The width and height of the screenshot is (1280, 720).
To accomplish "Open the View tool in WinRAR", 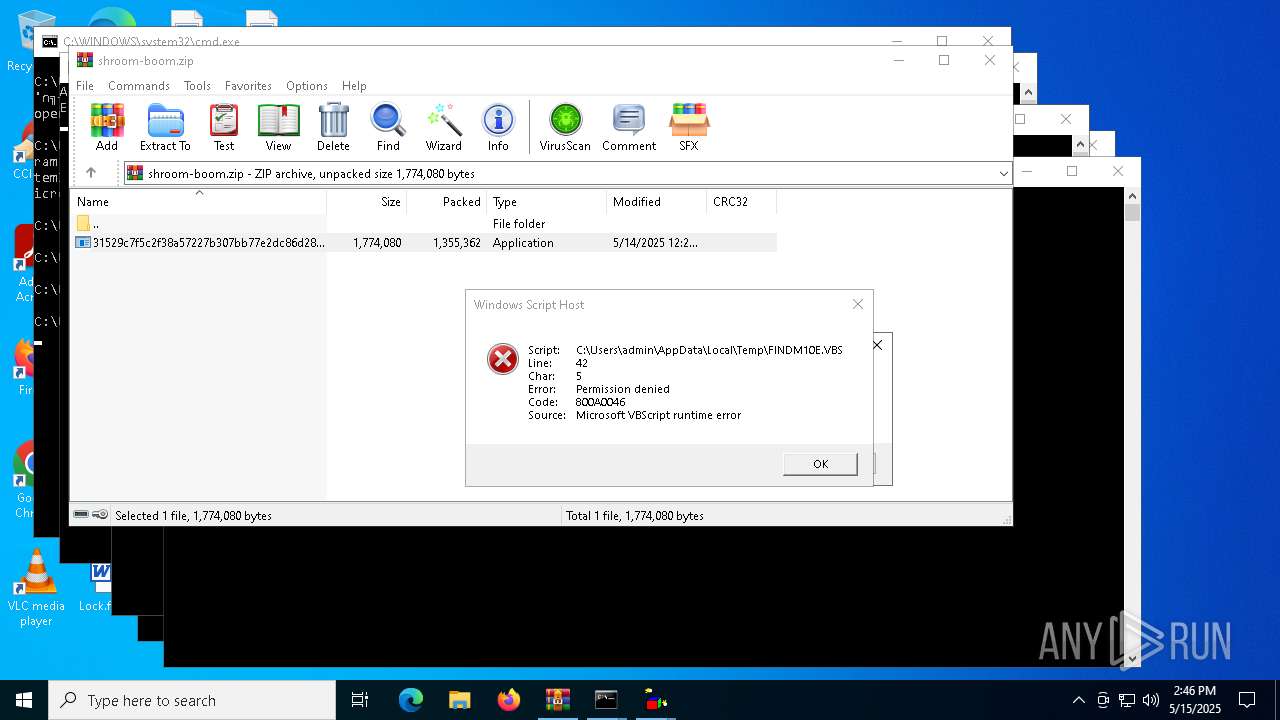I will coord(278,127).
